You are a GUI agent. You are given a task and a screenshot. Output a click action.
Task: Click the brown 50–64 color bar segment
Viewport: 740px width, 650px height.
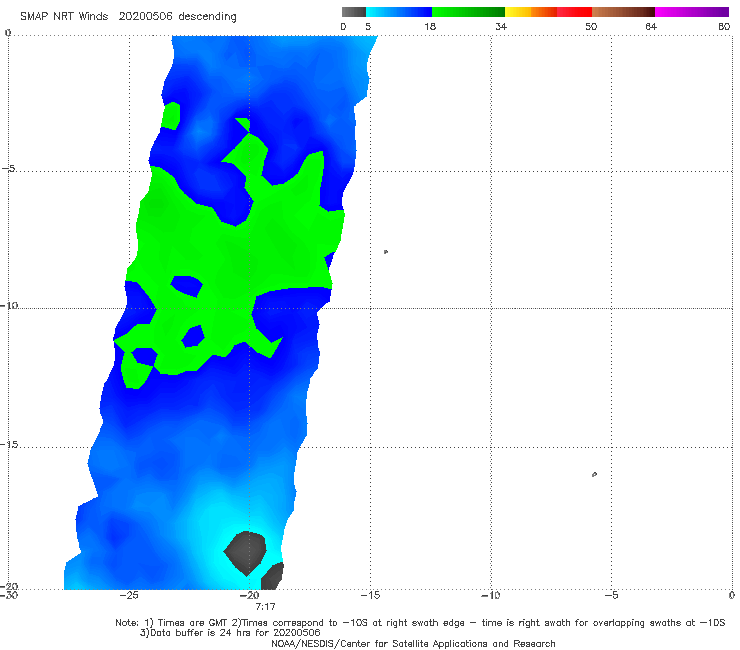tap(623, 12)
